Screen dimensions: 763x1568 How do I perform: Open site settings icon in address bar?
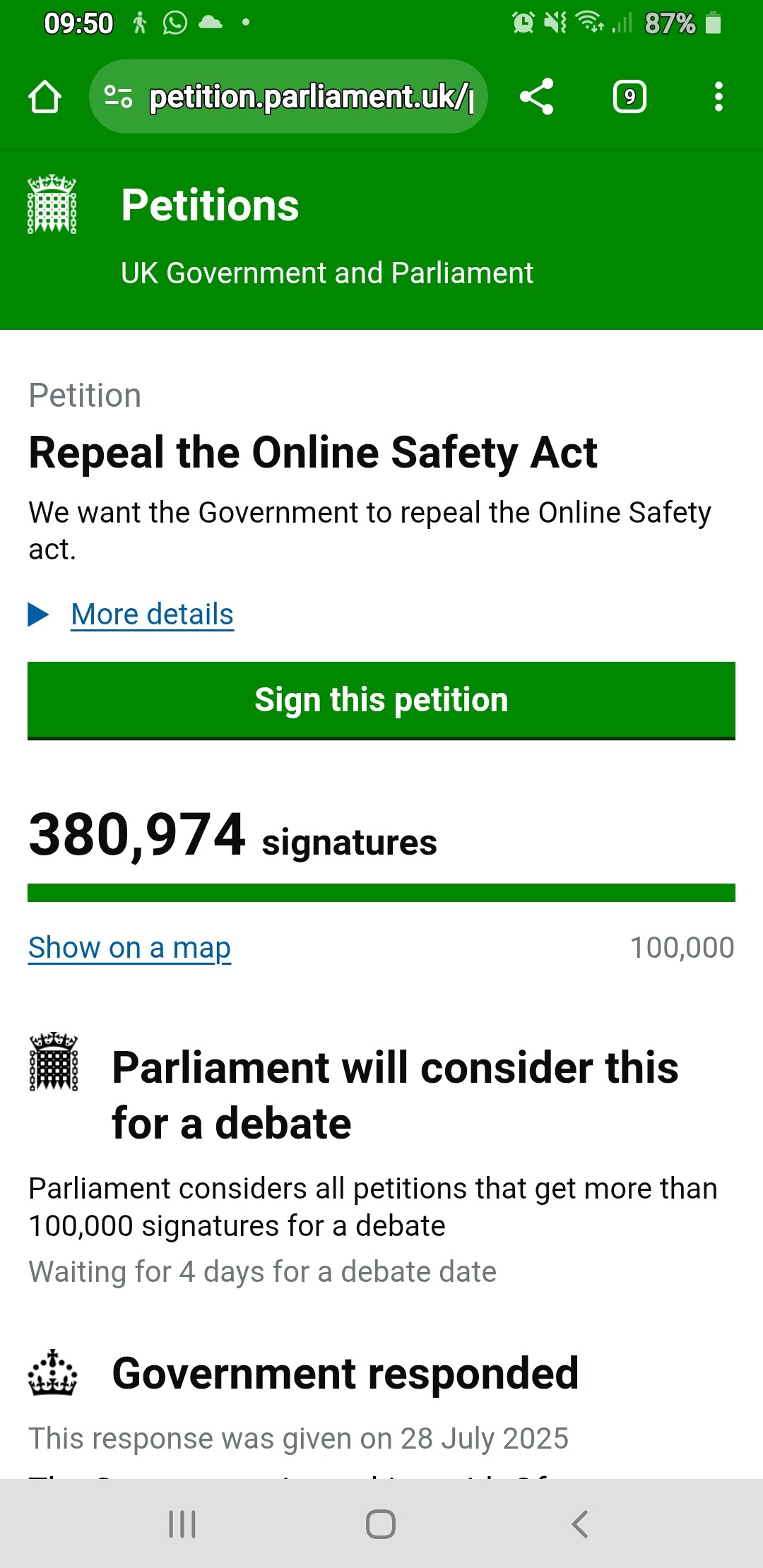pyautogui.click(x=118, y=97)
